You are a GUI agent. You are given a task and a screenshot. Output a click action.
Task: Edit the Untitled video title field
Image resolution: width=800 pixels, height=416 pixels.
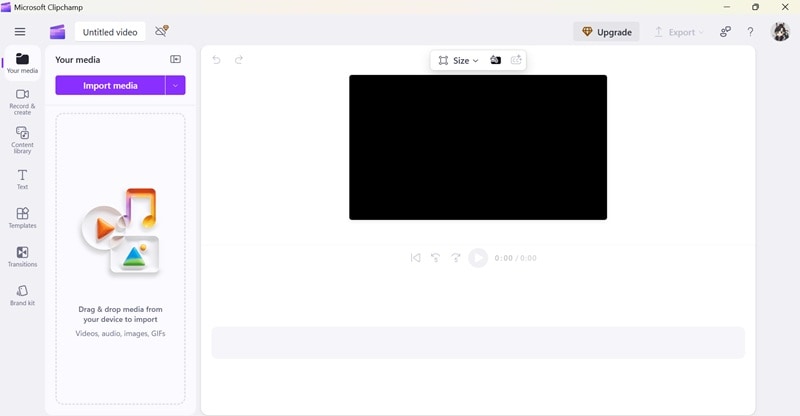tap(110, 32)
